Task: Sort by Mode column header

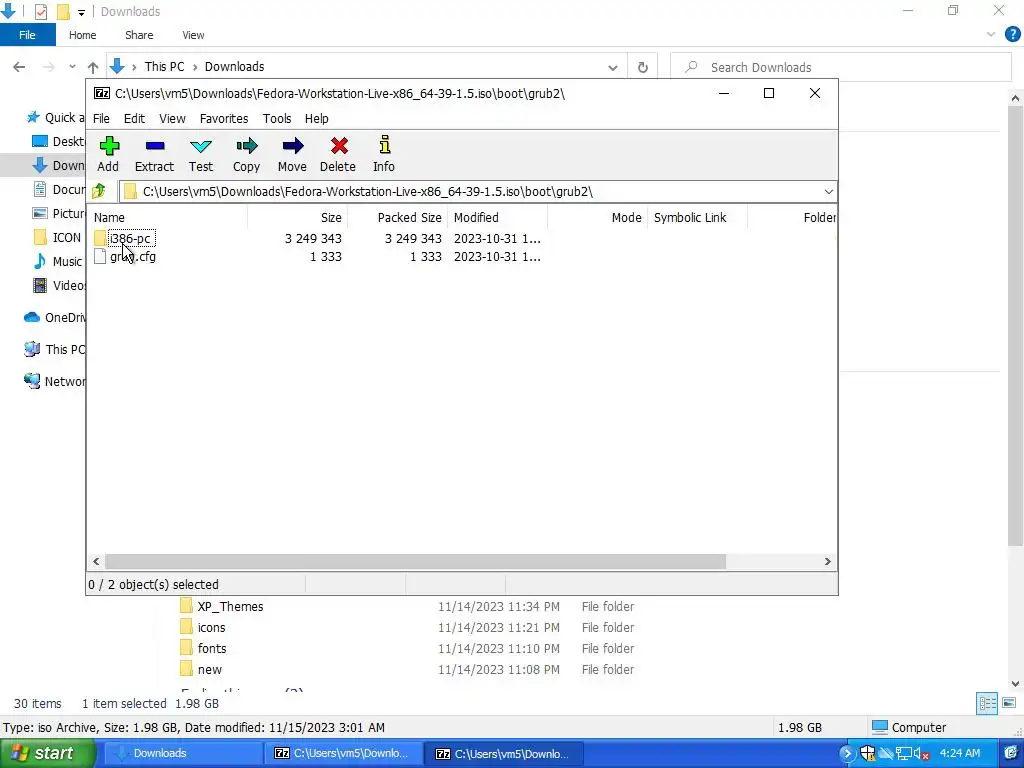Action: pyautogui.click(x=598, y=217)
